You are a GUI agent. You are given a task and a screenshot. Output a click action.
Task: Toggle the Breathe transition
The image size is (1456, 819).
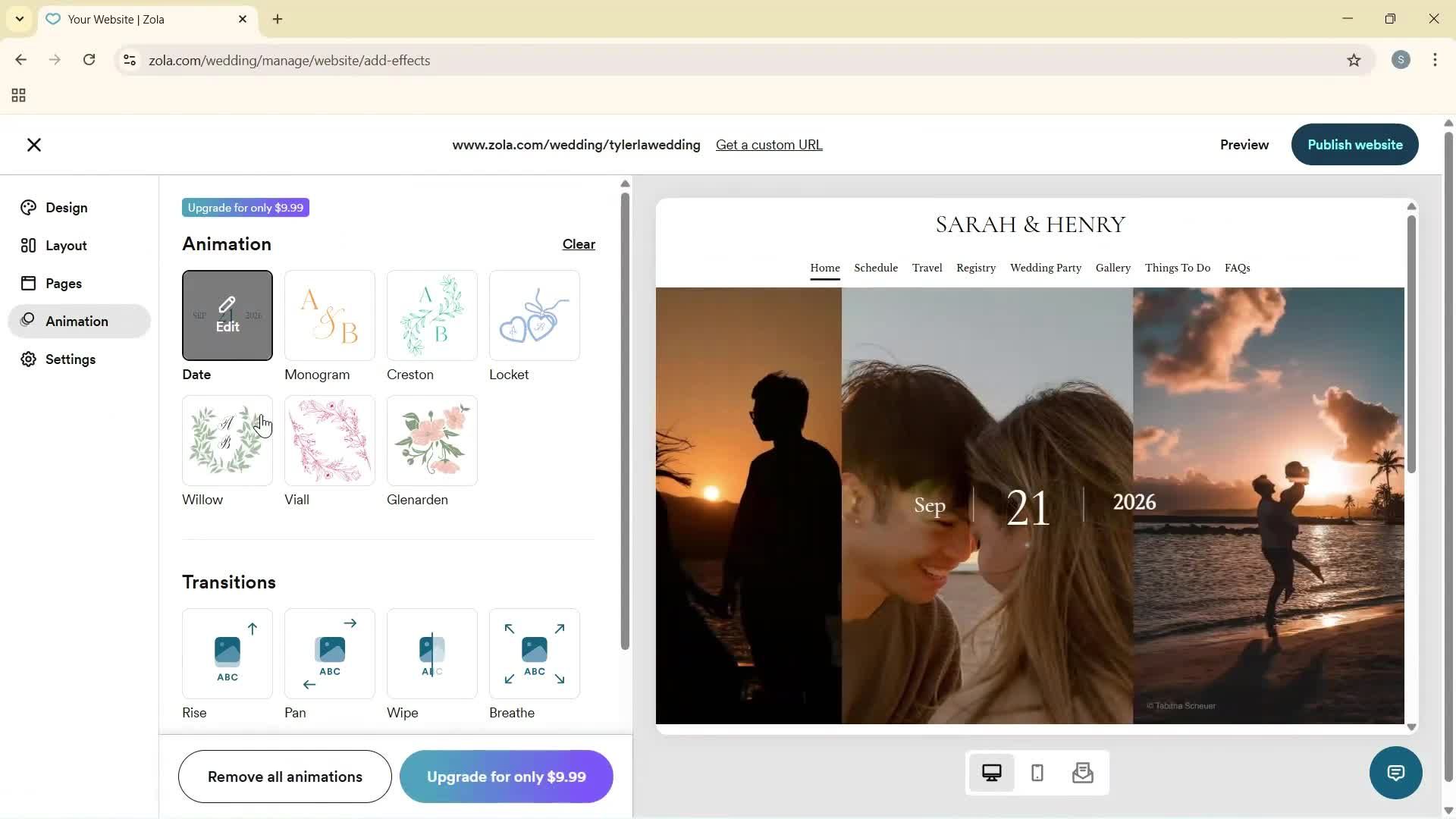534,653
